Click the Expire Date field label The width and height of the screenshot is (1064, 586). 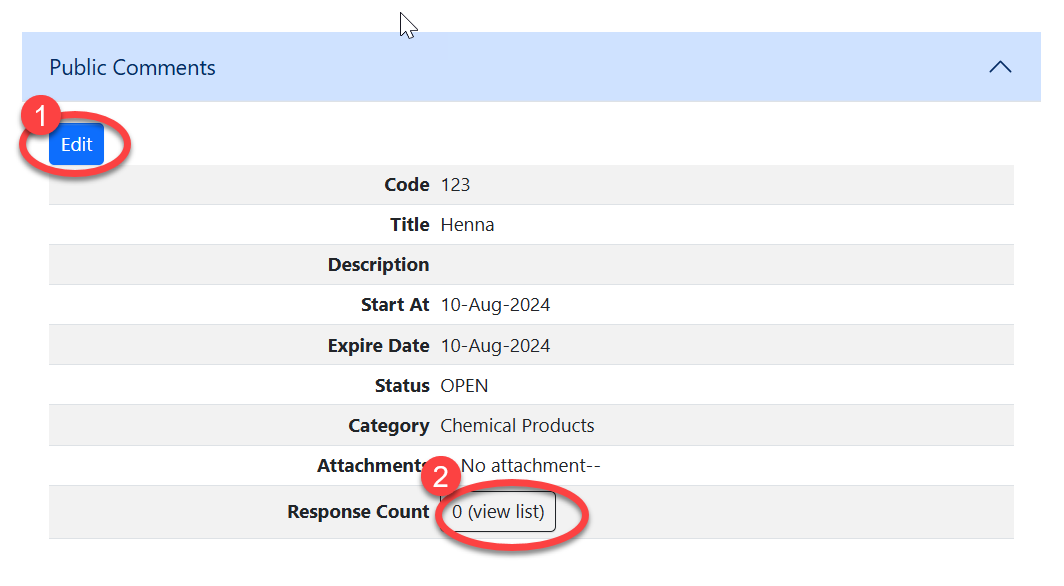378,346
